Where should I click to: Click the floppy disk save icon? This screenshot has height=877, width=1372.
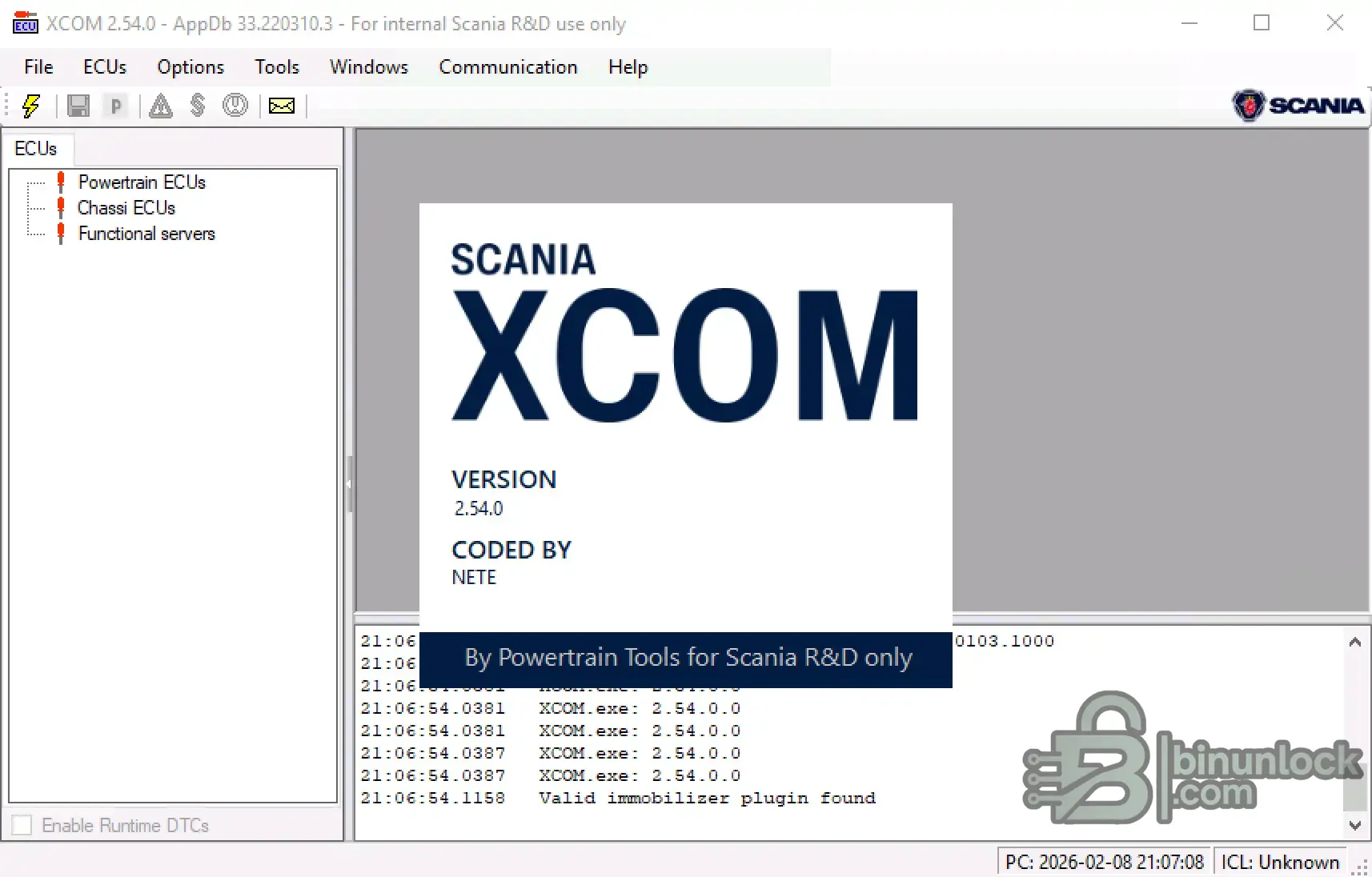(x=78, y=106)
